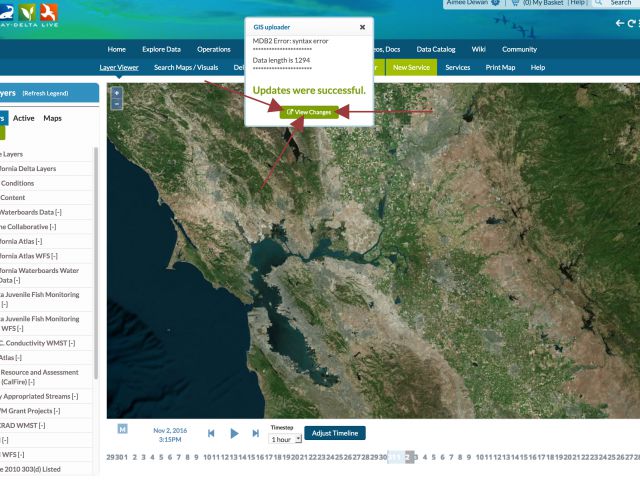
Task: Open the Community menu
Action: pos(519,49)
